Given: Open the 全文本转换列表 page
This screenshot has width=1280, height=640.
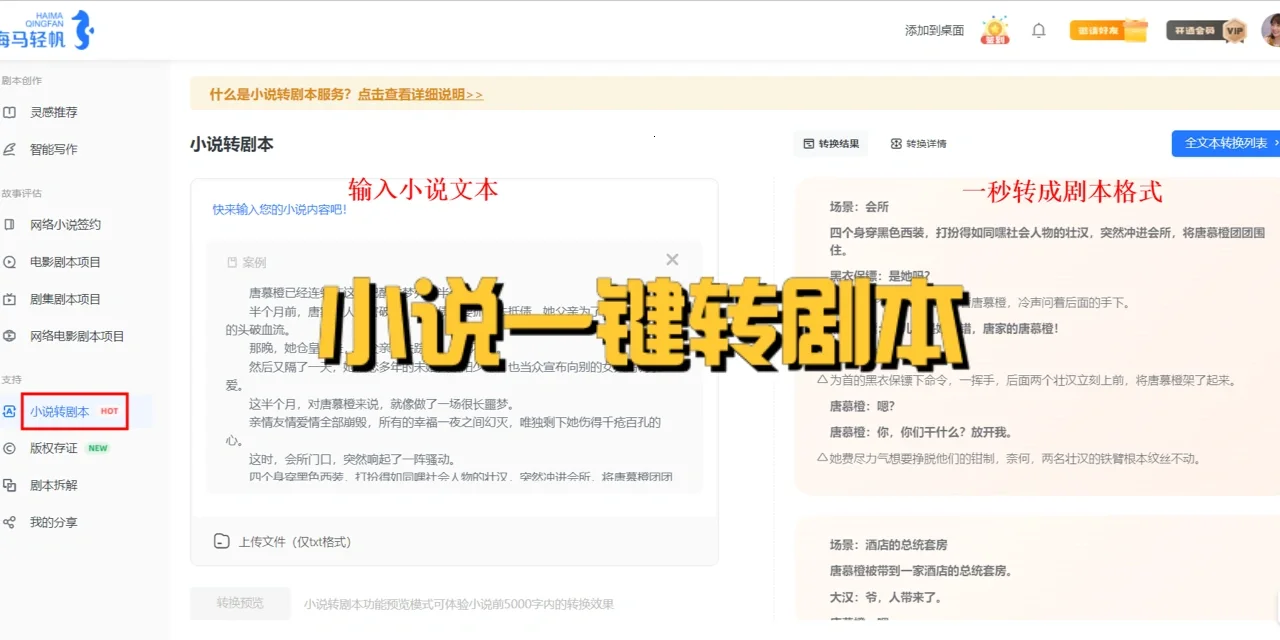Looking at the screenshot, I should pyautogui.click(x=1227, y=143).
